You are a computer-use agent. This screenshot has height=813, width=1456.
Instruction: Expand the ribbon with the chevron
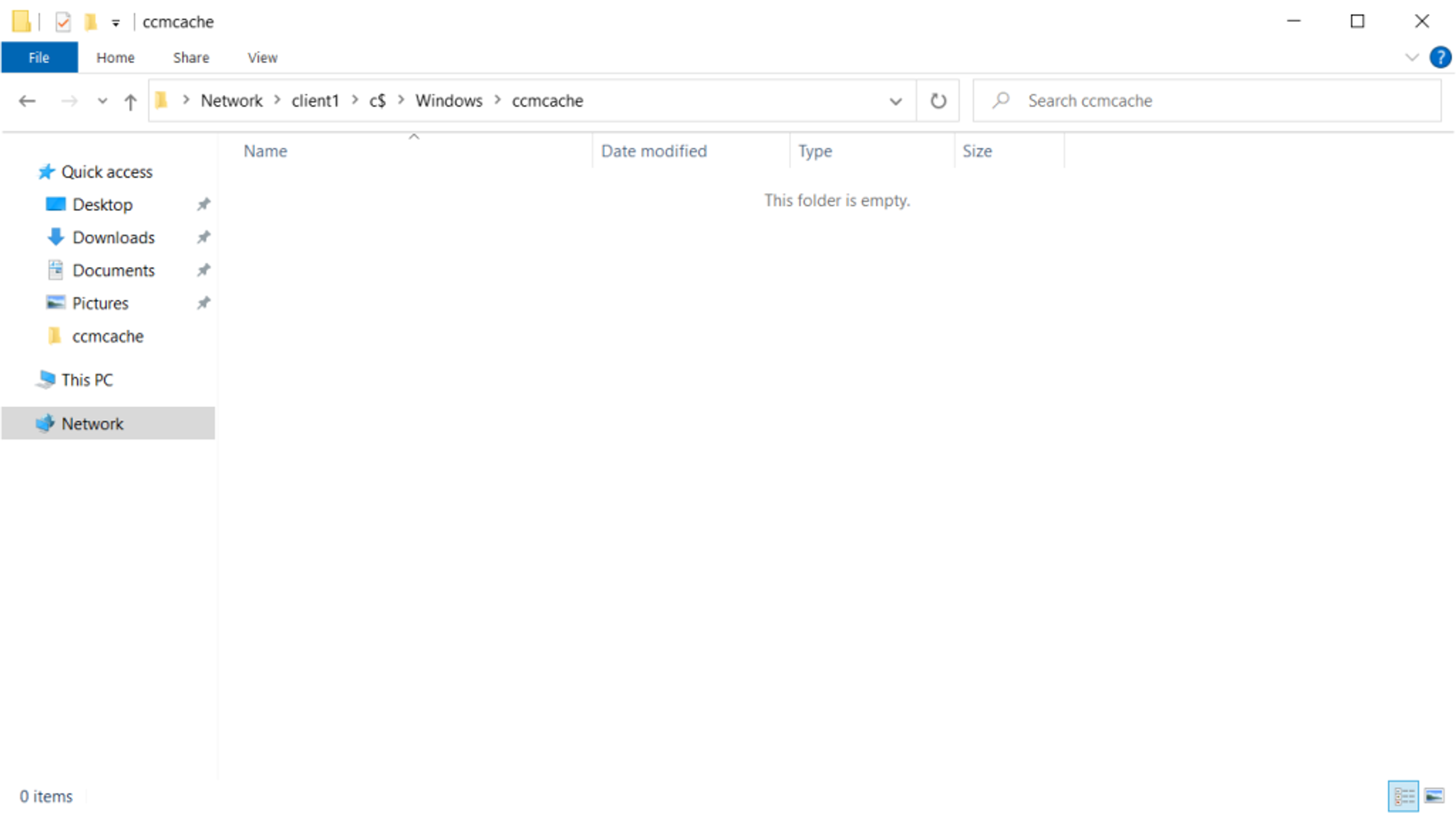tap(1411, 57)
